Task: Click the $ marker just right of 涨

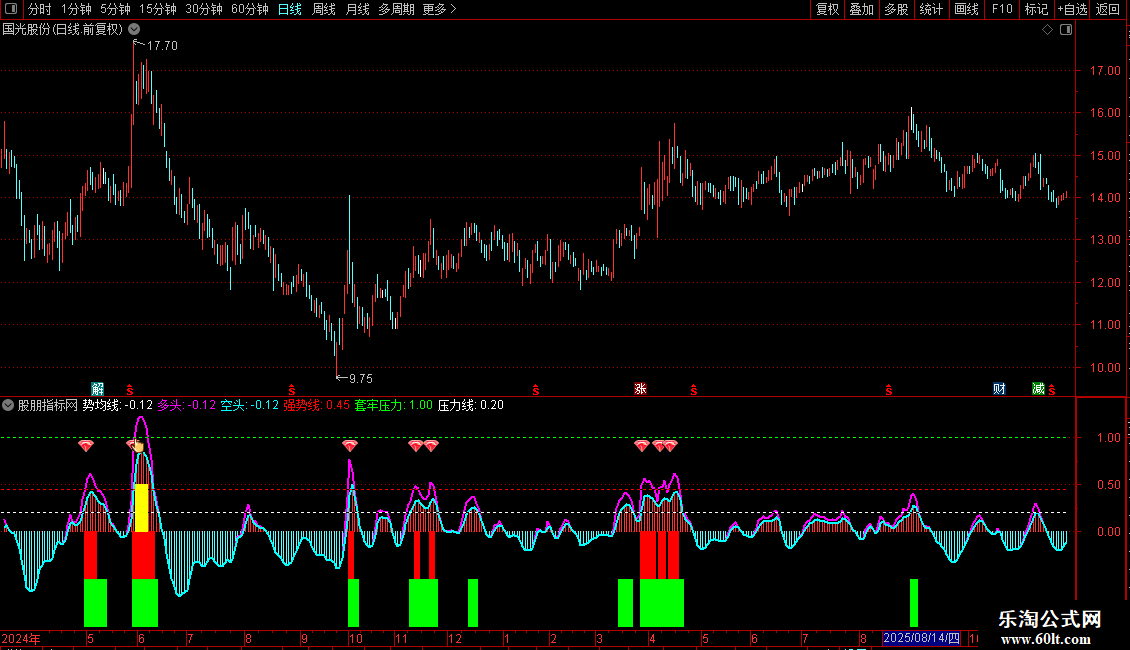Action: pyautogui.click(x=693, y=390)
